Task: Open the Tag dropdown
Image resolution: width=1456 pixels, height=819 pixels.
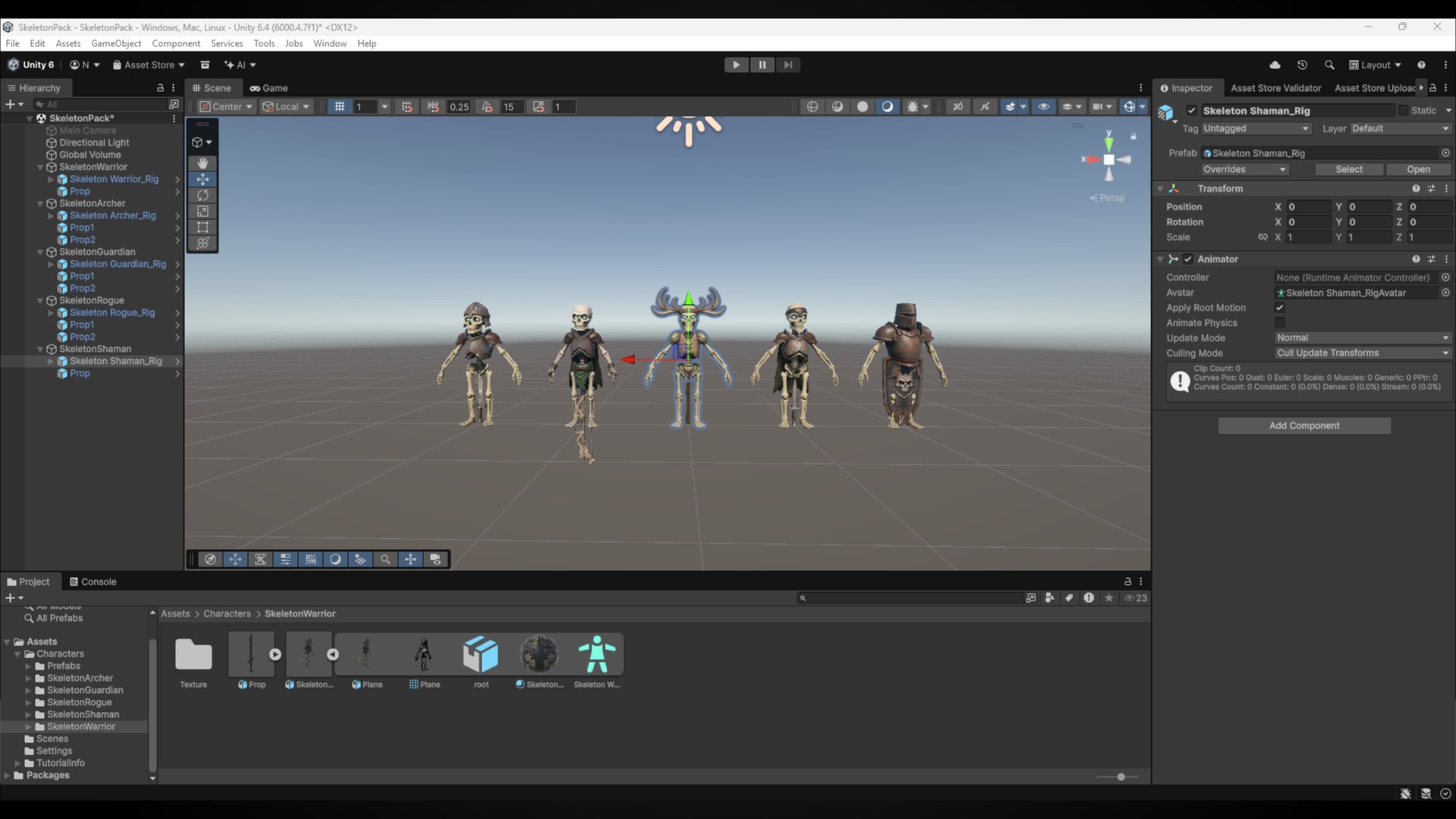Action: pos(1256,129)
